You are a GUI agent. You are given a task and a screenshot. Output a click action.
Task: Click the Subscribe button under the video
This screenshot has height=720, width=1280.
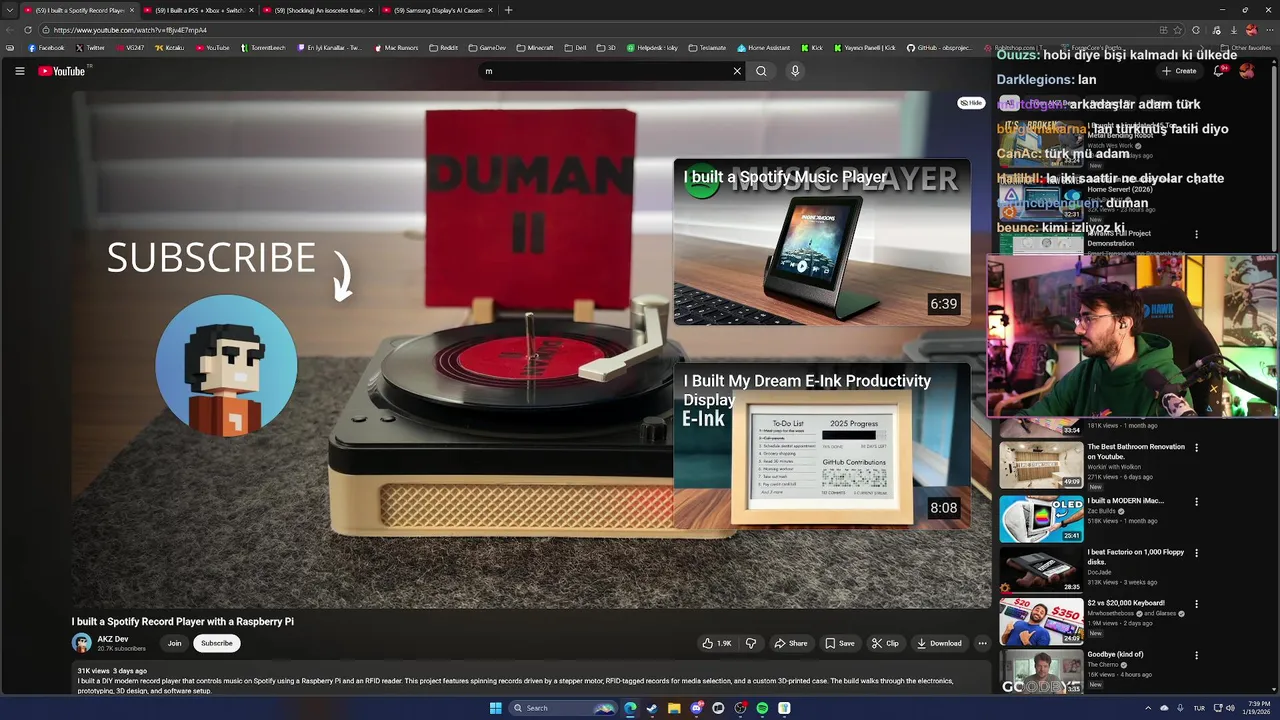coord(216,643)
